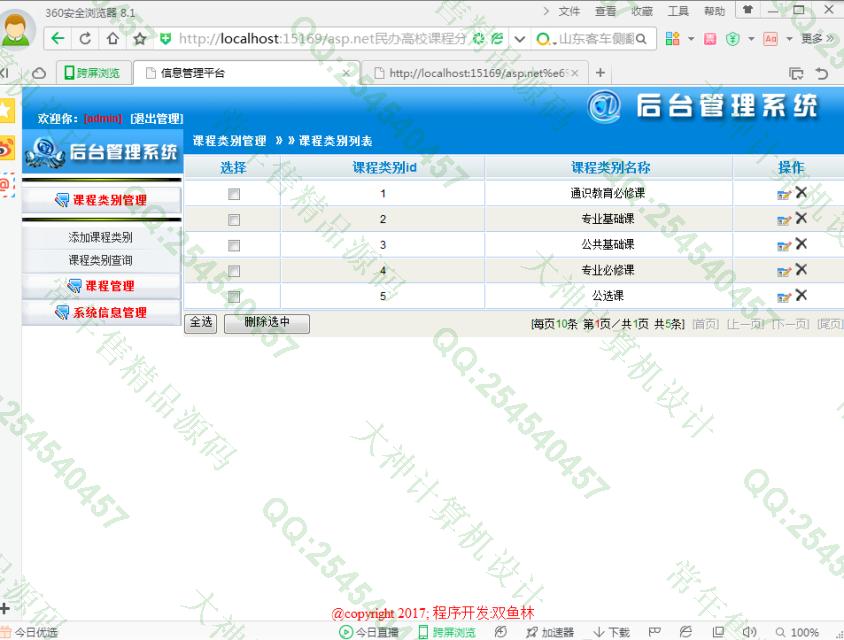Expand the 系统信息管理 sidebar section

coord(101,312)
